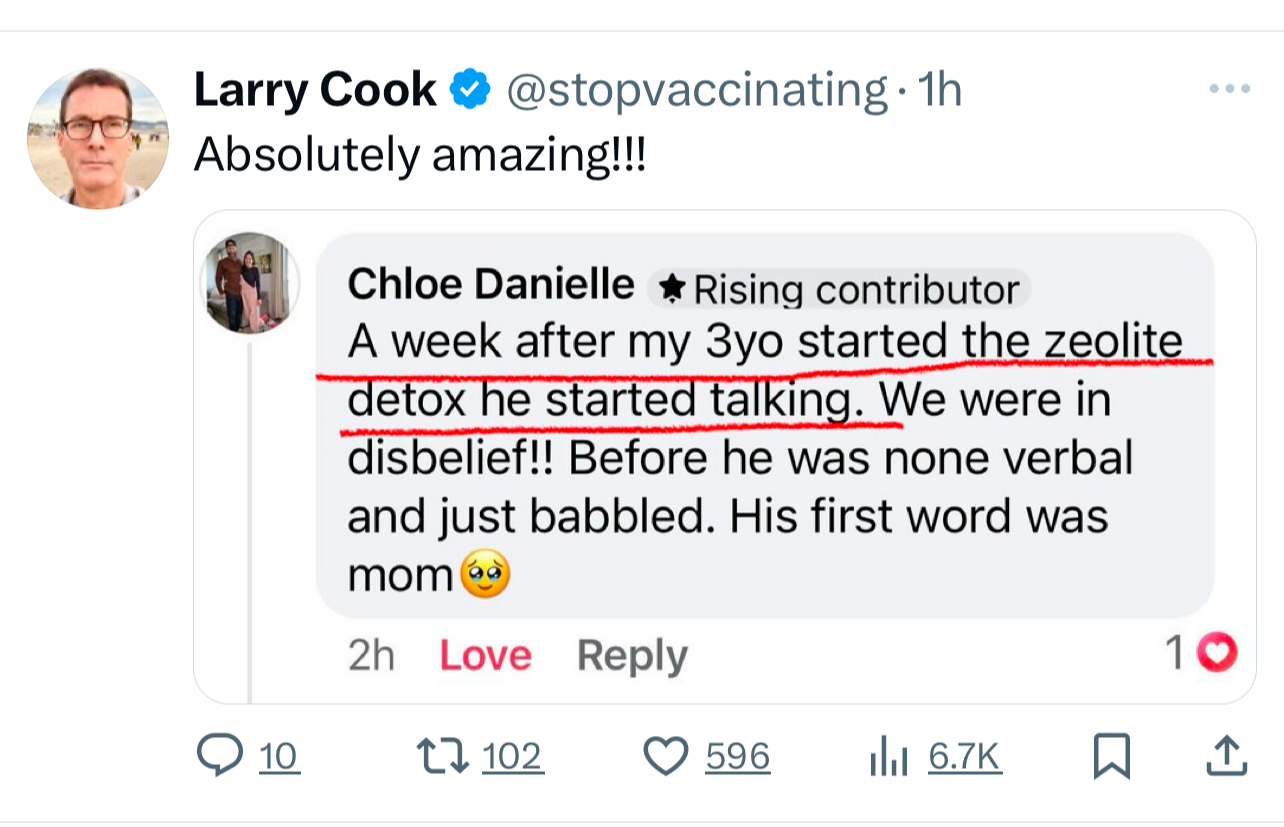Open the @stopvaccinating handle link

pyautogui.click(x=697, y=91)
